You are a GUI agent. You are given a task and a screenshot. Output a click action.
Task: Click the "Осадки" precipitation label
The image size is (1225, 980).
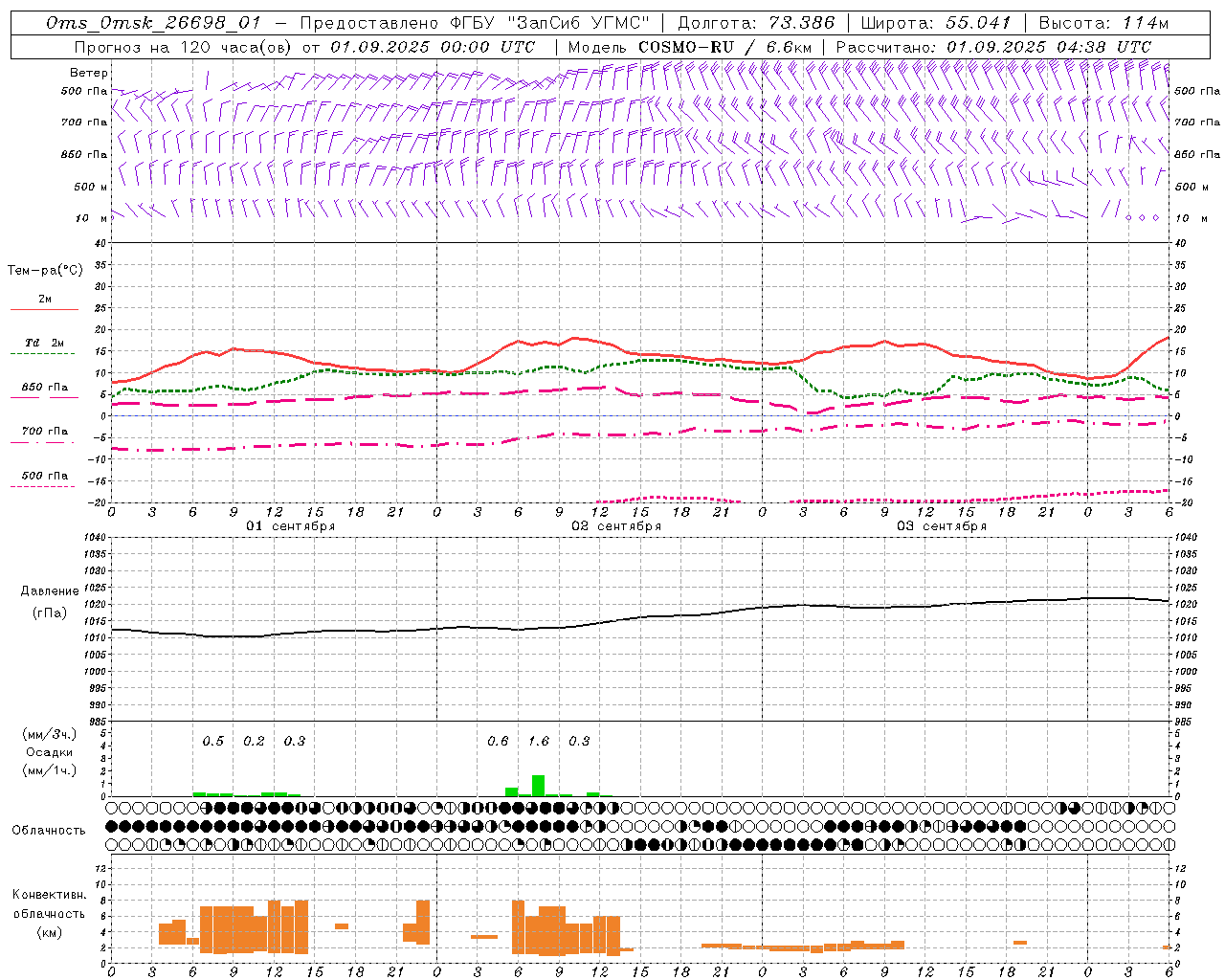(x=49, y=752)
